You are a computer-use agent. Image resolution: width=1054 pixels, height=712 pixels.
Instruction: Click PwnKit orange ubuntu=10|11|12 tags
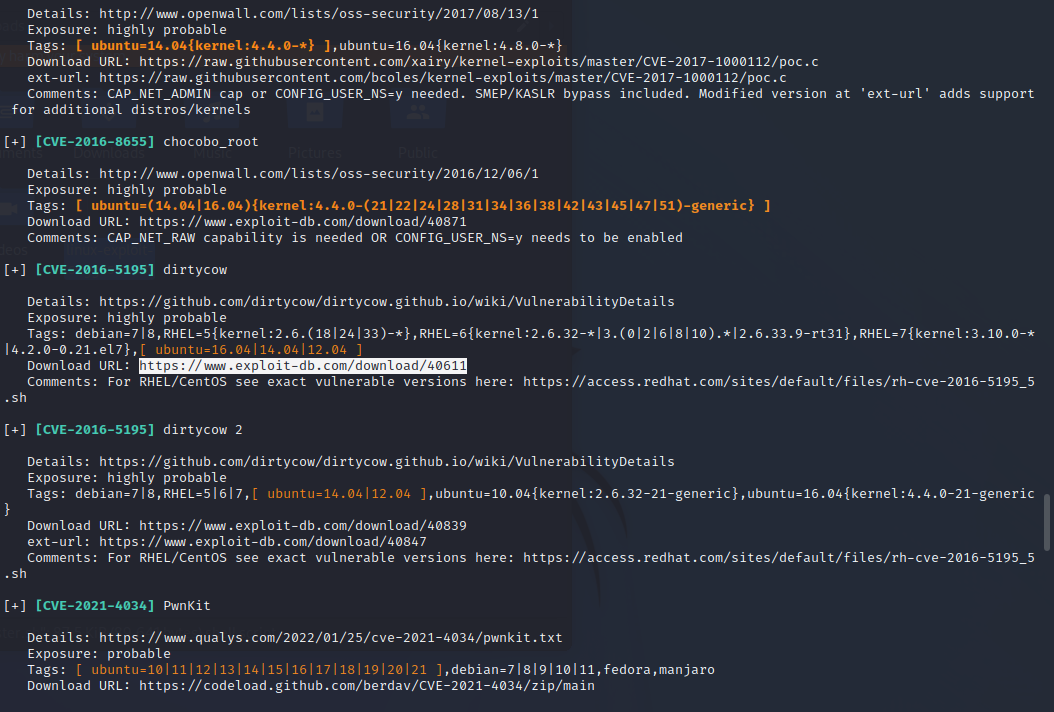click(259, 670)
